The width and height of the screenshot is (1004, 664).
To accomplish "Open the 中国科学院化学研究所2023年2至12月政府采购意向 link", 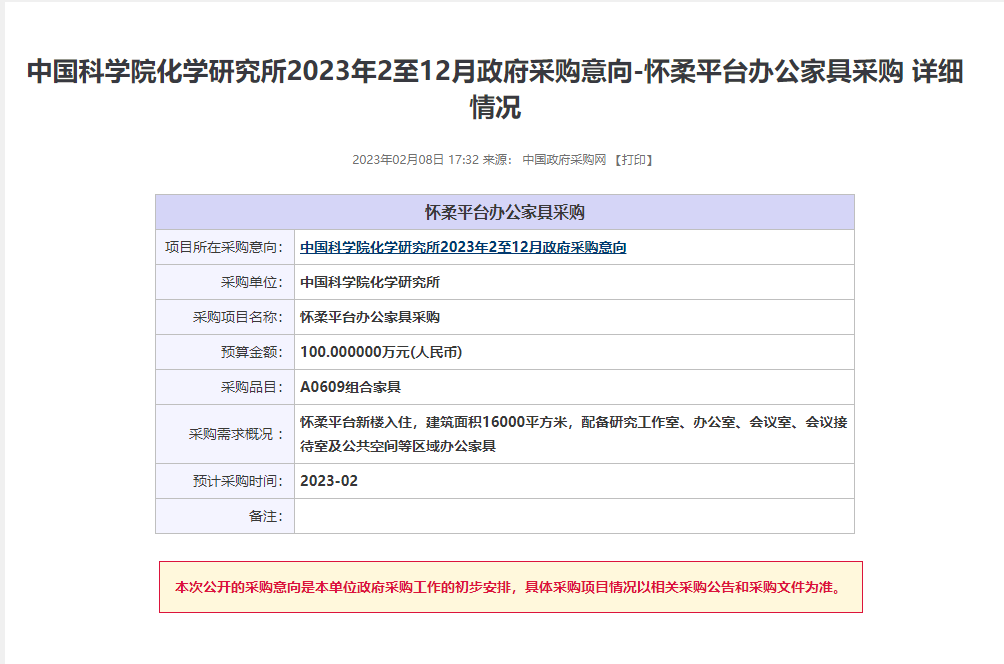I will (x=463, y=247).
